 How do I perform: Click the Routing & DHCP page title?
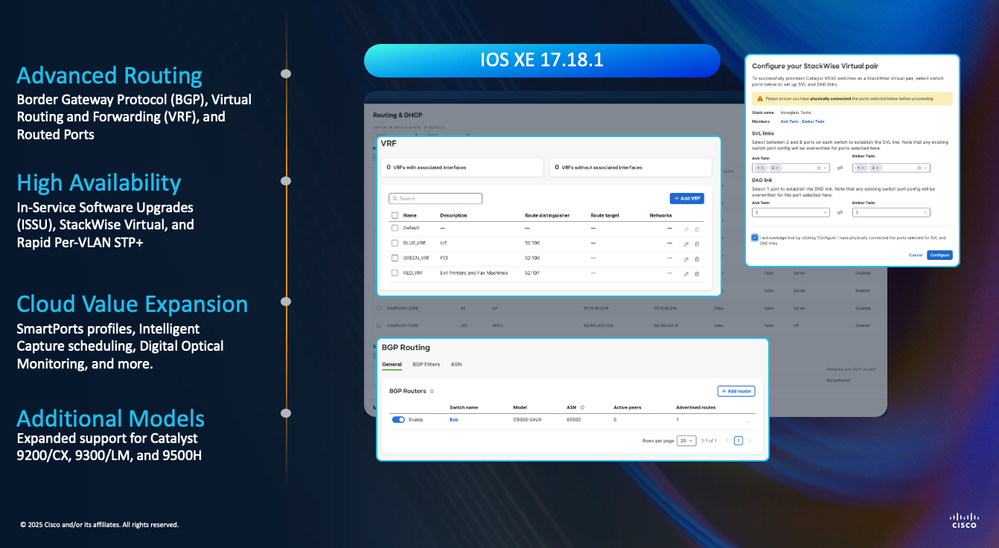coord(398,115)
